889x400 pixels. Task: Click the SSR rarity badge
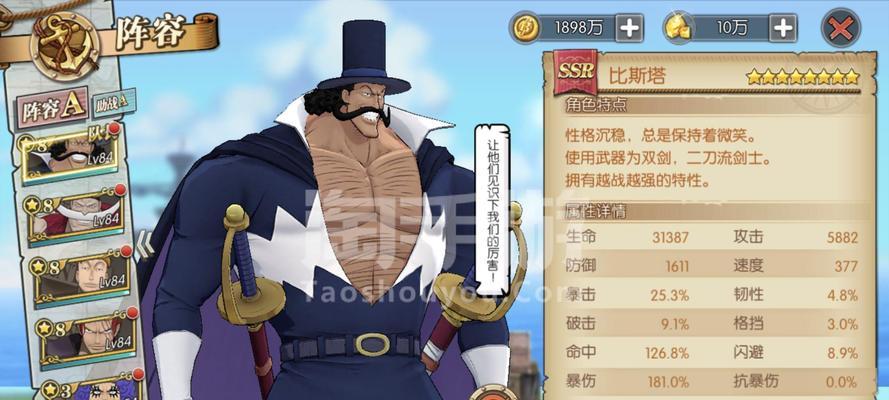pyautogui.click(x=575, y=72)
